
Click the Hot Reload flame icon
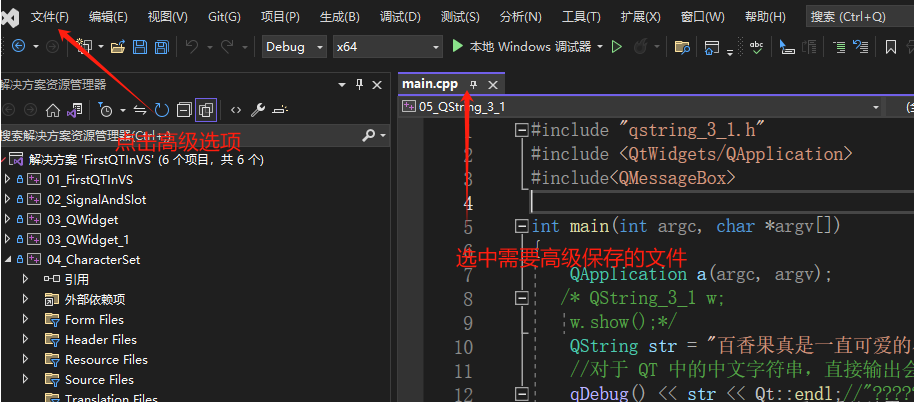[641, 47]
